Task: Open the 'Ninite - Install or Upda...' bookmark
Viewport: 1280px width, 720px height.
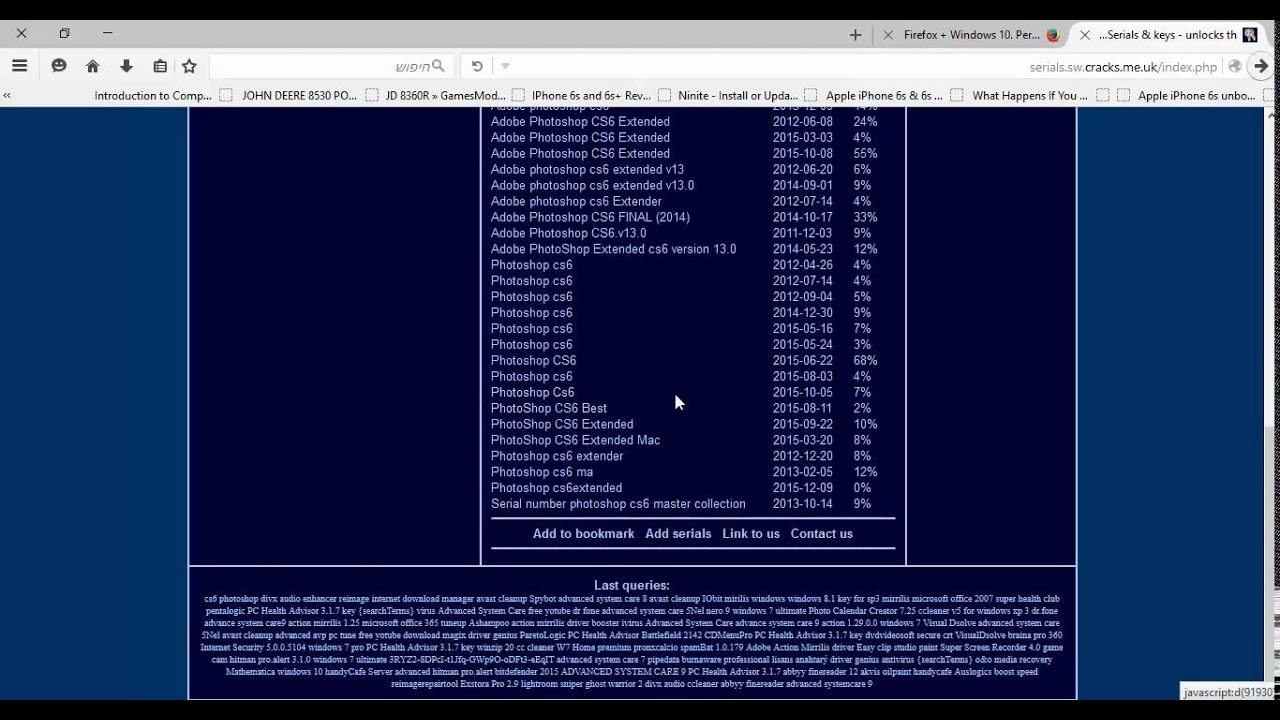Action: tap(738, 96)
